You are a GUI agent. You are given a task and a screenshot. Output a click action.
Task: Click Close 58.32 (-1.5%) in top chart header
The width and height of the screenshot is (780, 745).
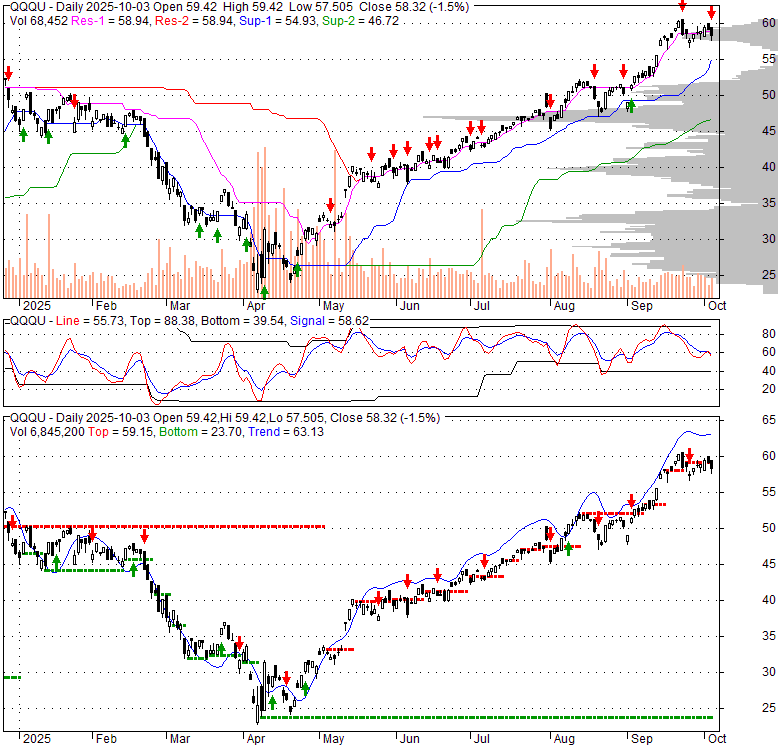pyautogui.click(x=414, y=7)
